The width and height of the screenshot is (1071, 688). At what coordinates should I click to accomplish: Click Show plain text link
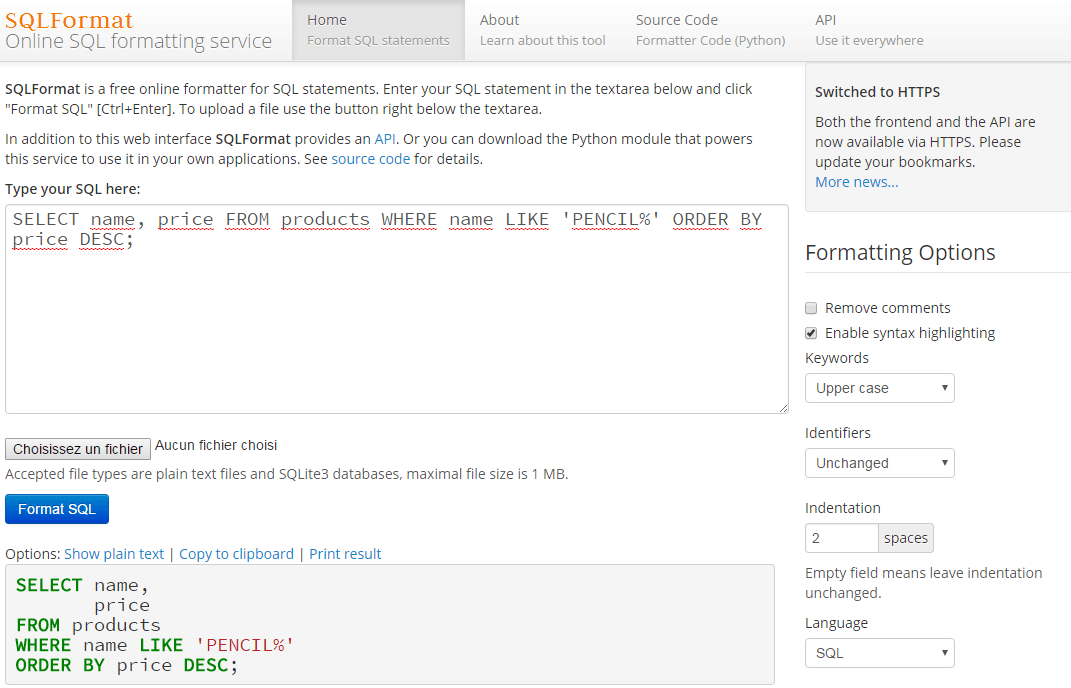click(114, 554)
